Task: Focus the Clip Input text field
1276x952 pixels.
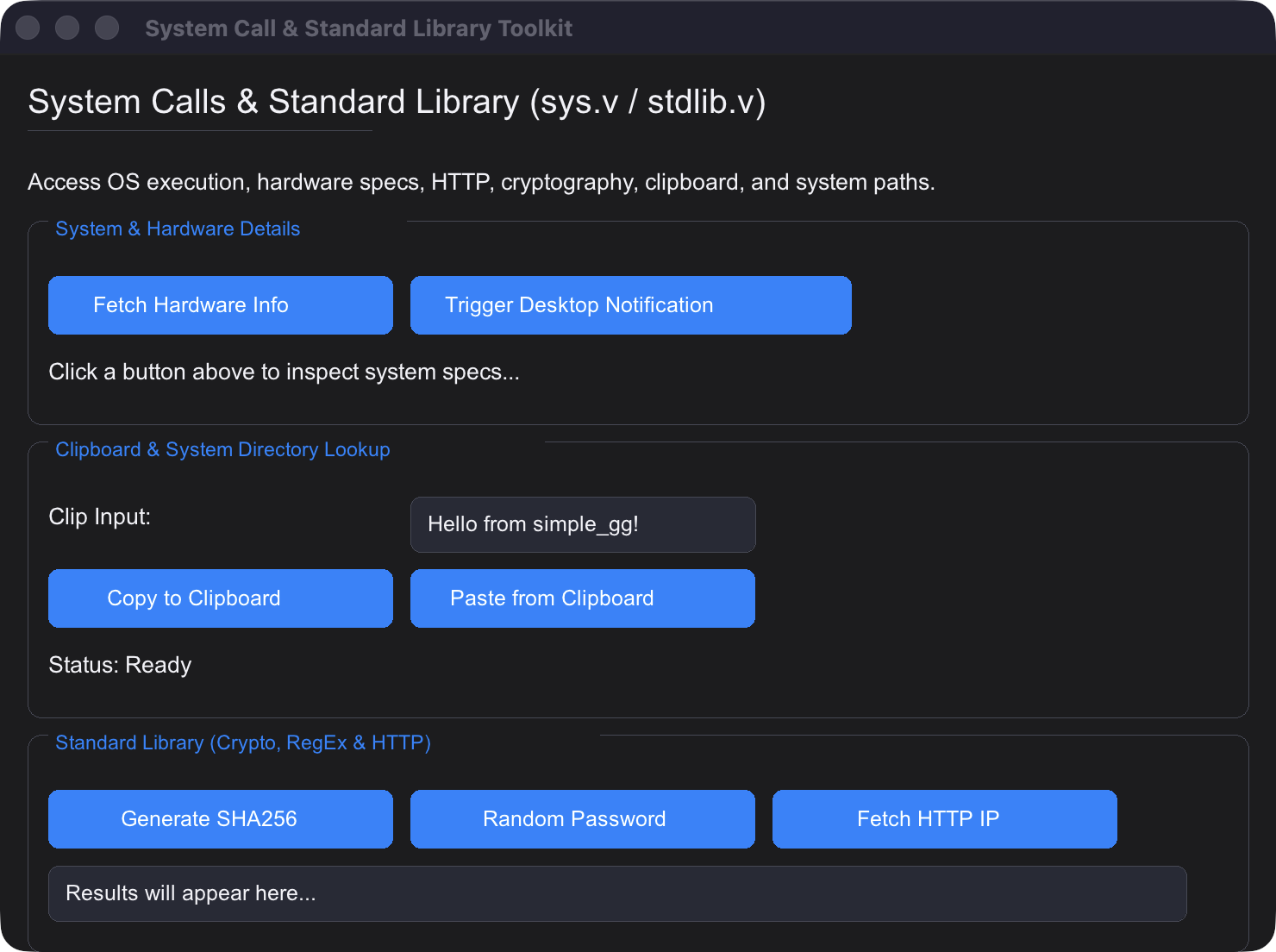Action: (x=583, y=524)
